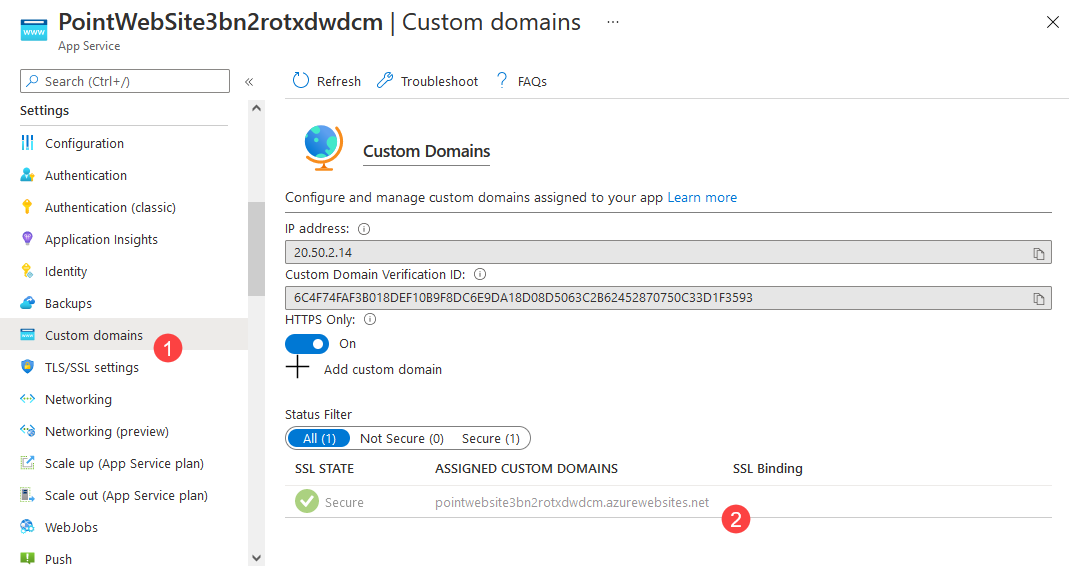1072x566 pixels.
Task: Open the ellipsis more options menu
Action: (x=613, y=22)
